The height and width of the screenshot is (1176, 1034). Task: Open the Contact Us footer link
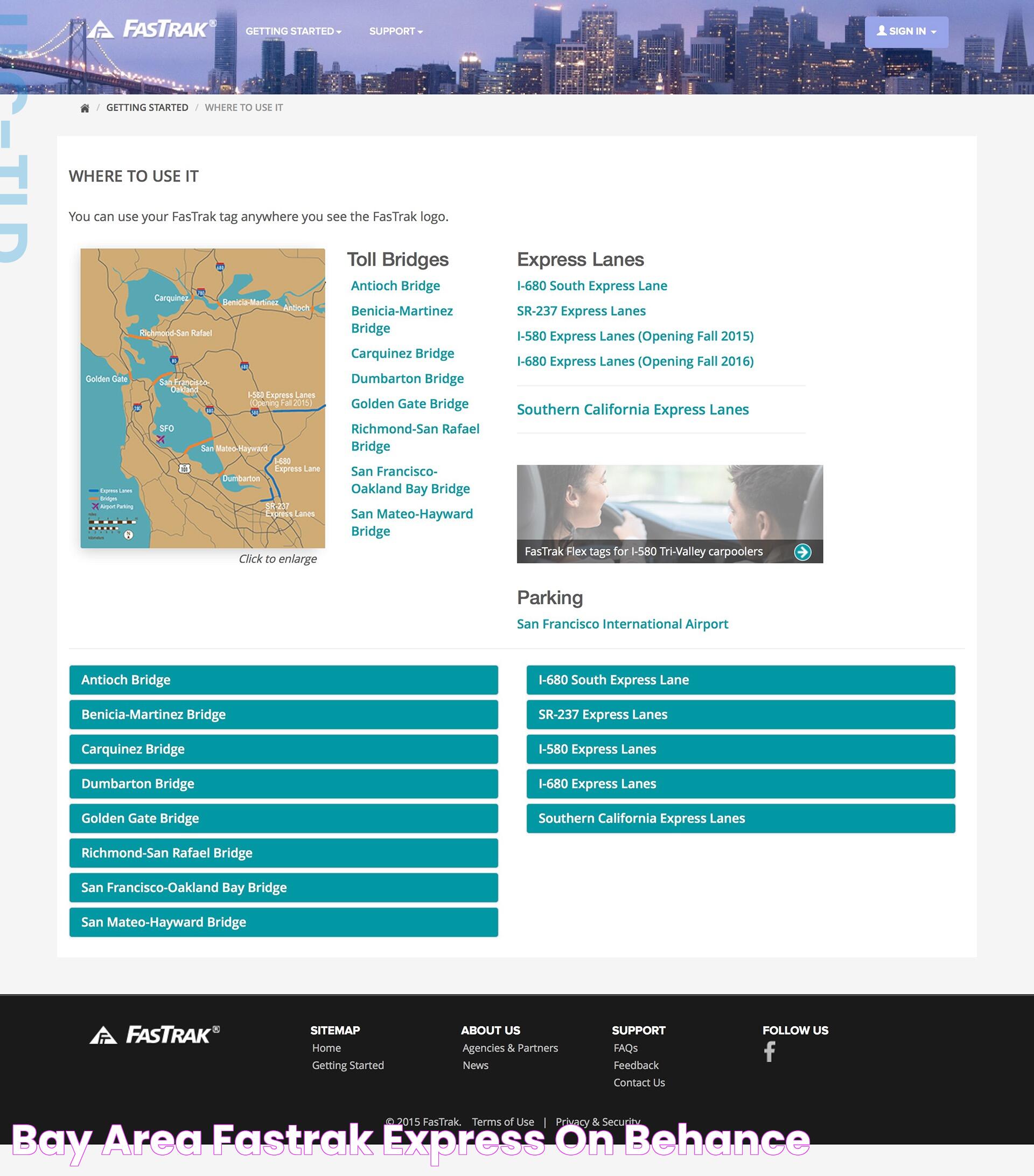pyautogui.click(x=639, y=1083)
